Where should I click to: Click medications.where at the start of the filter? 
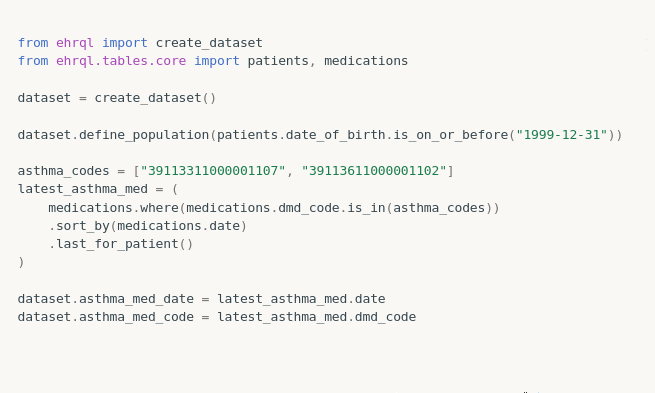point(113,208)
